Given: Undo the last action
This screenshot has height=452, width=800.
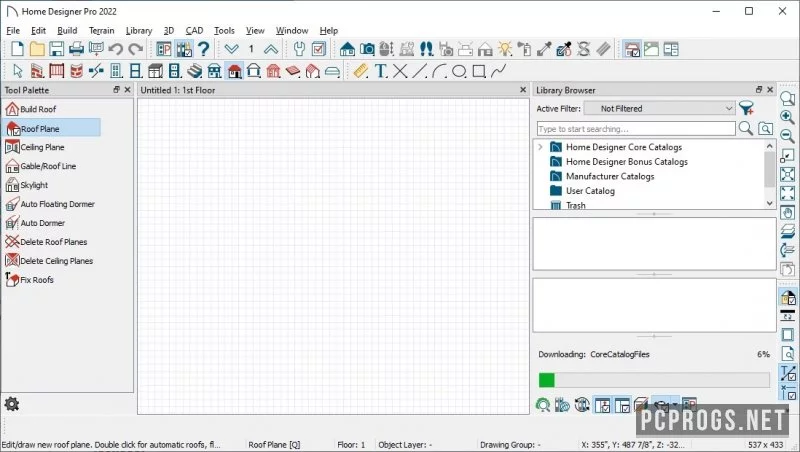Looking at the screenshot, I should point(116,49).
